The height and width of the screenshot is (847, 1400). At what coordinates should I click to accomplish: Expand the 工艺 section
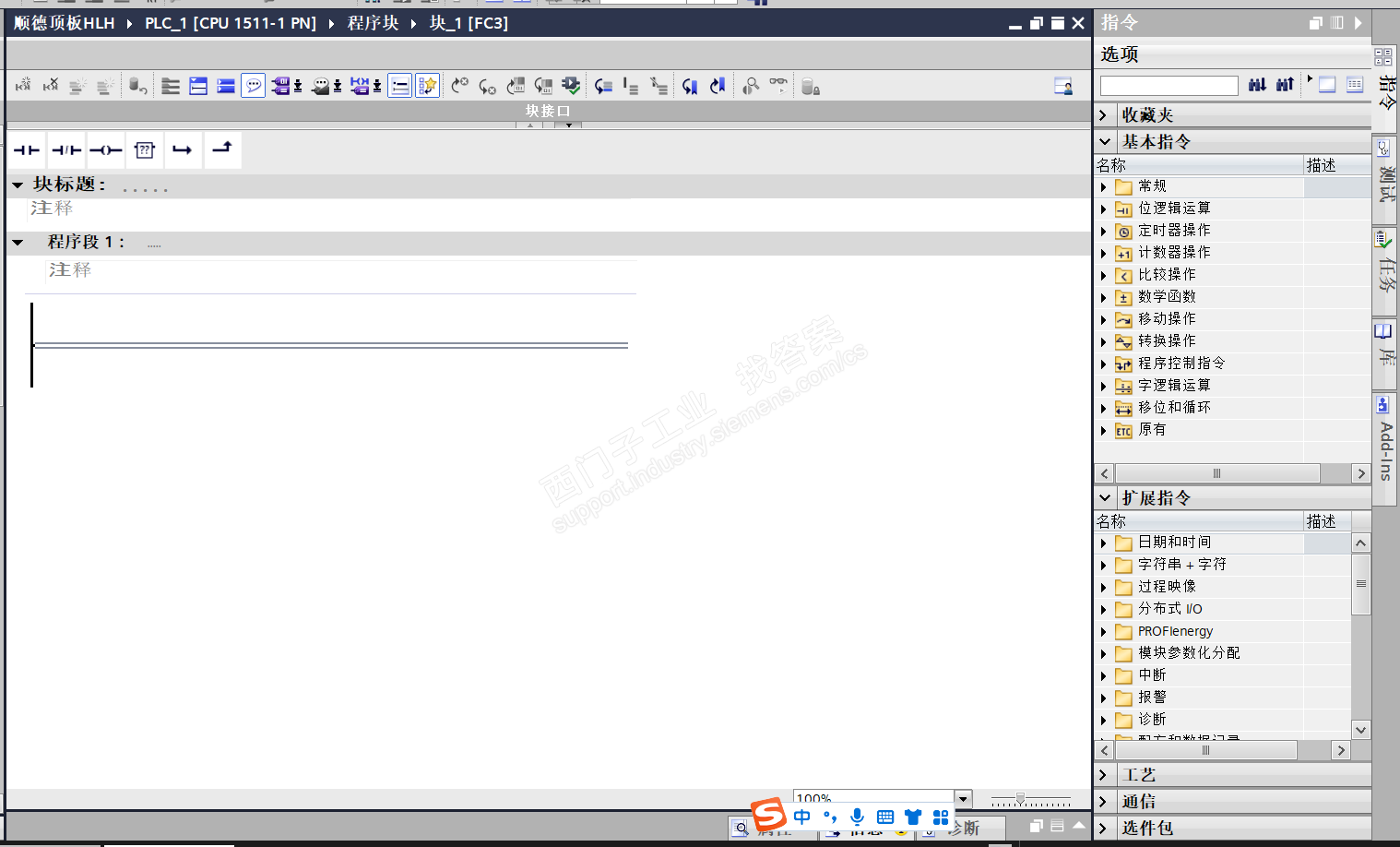(x=1104, y=775)
